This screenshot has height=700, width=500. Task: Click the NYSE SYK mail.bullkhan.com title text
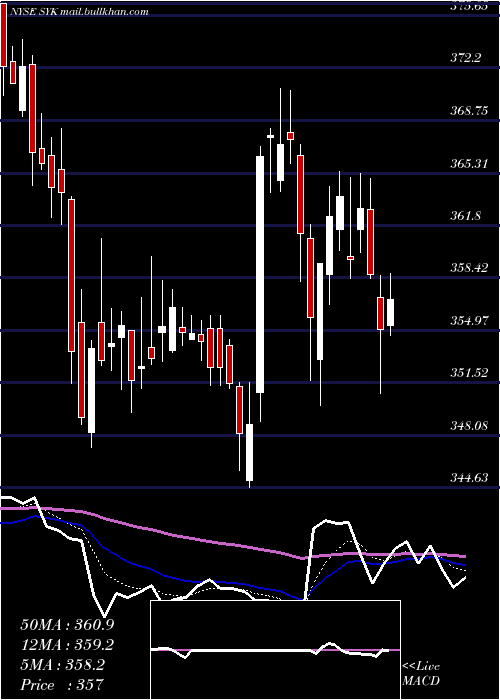coord(77,12)
